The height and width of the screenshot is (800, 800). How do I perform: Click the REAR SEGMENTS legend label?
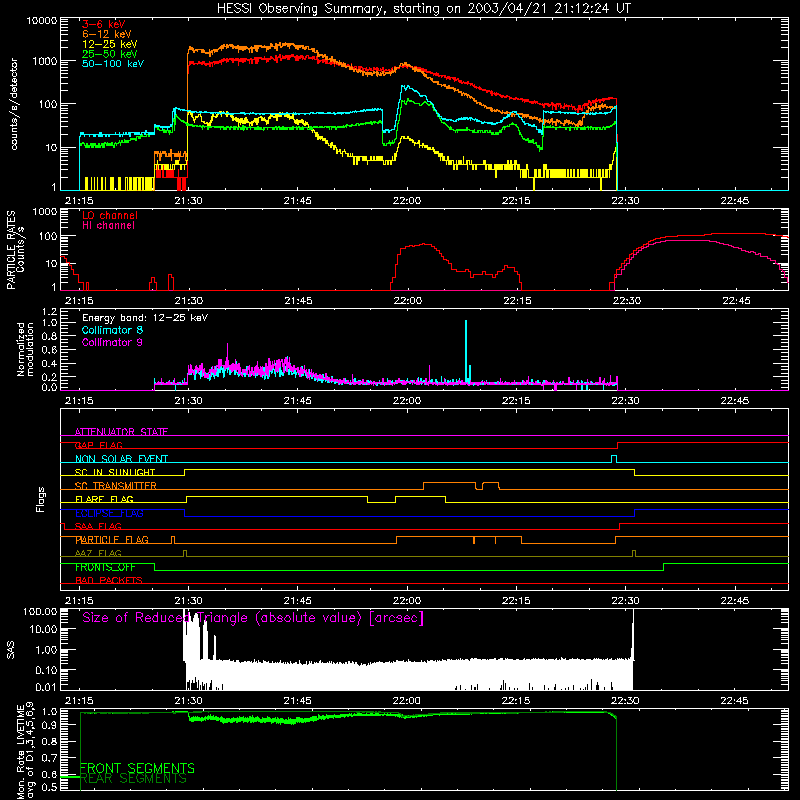(134, 779)
